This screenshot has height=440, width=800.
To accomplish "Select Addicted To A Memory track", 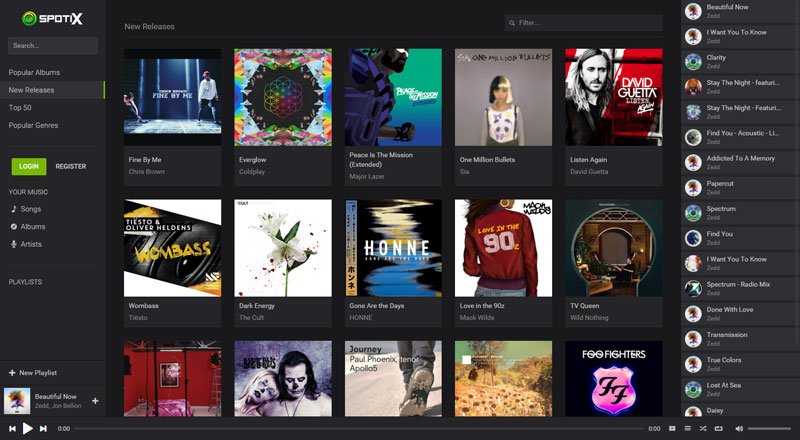I will click(x=740, y=162).
